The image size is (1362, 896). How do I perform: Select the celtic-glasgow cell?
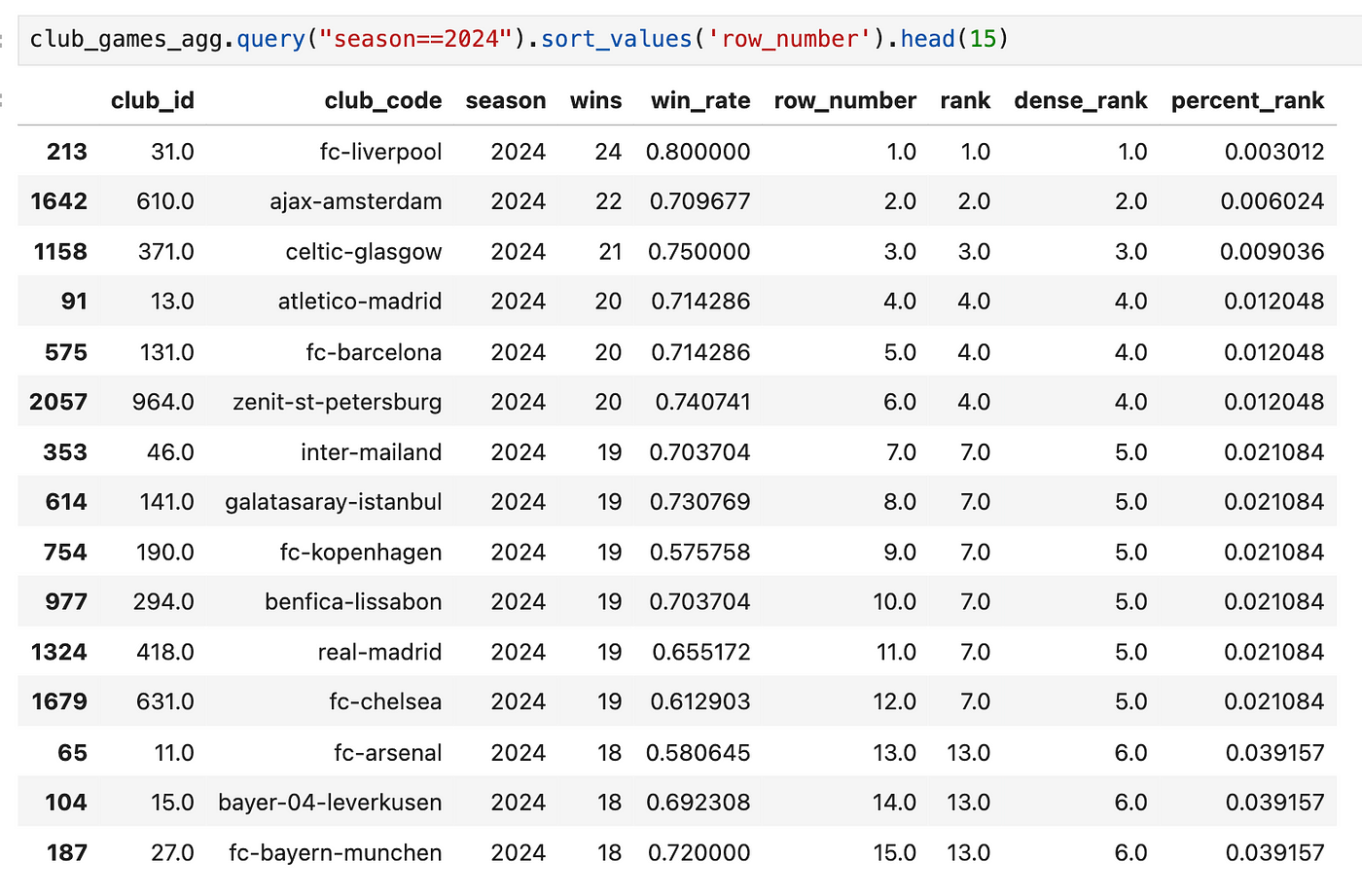(x=364, y=252)
